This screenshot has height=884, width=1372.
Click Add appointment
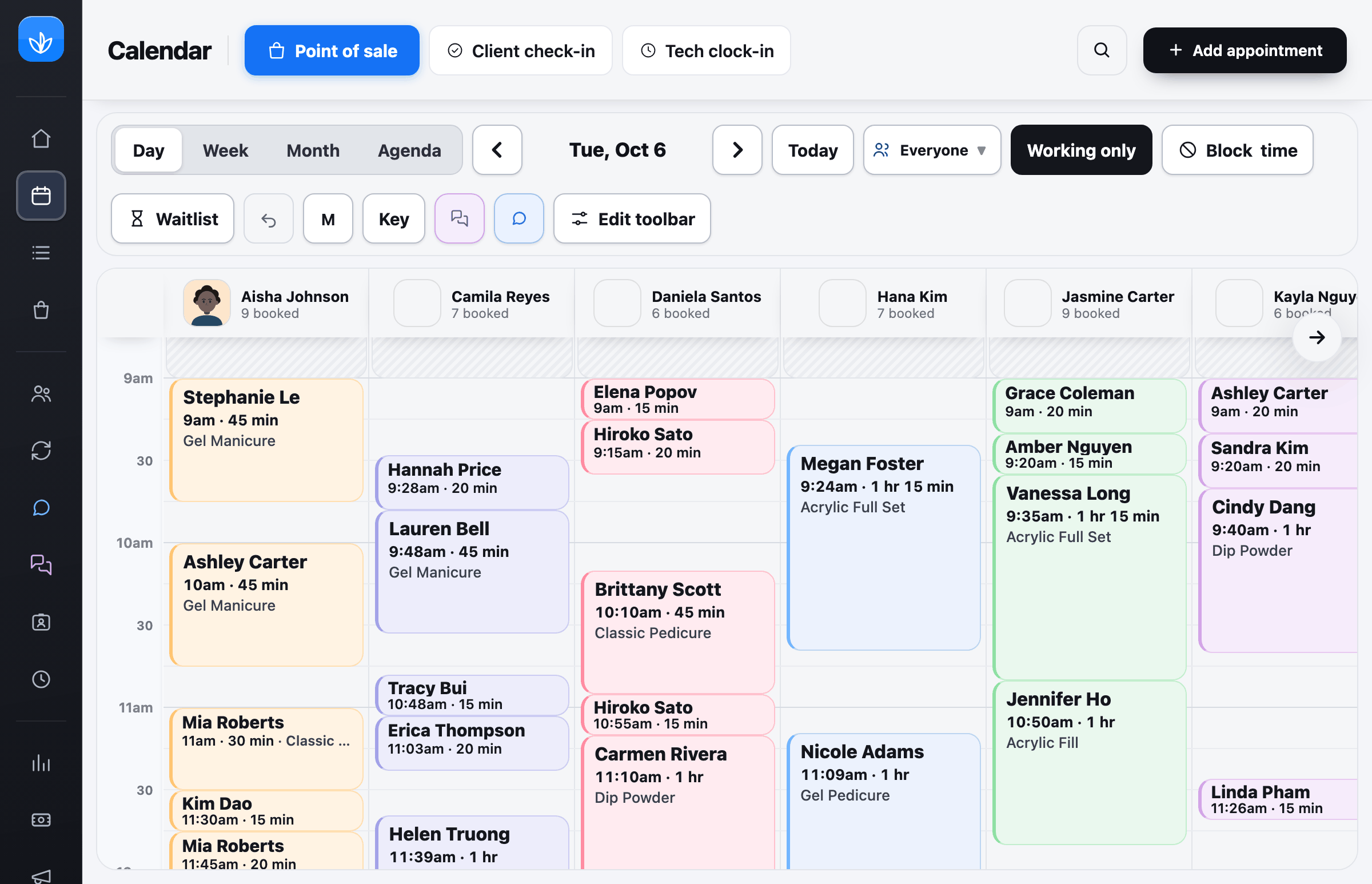point(1245,50)
